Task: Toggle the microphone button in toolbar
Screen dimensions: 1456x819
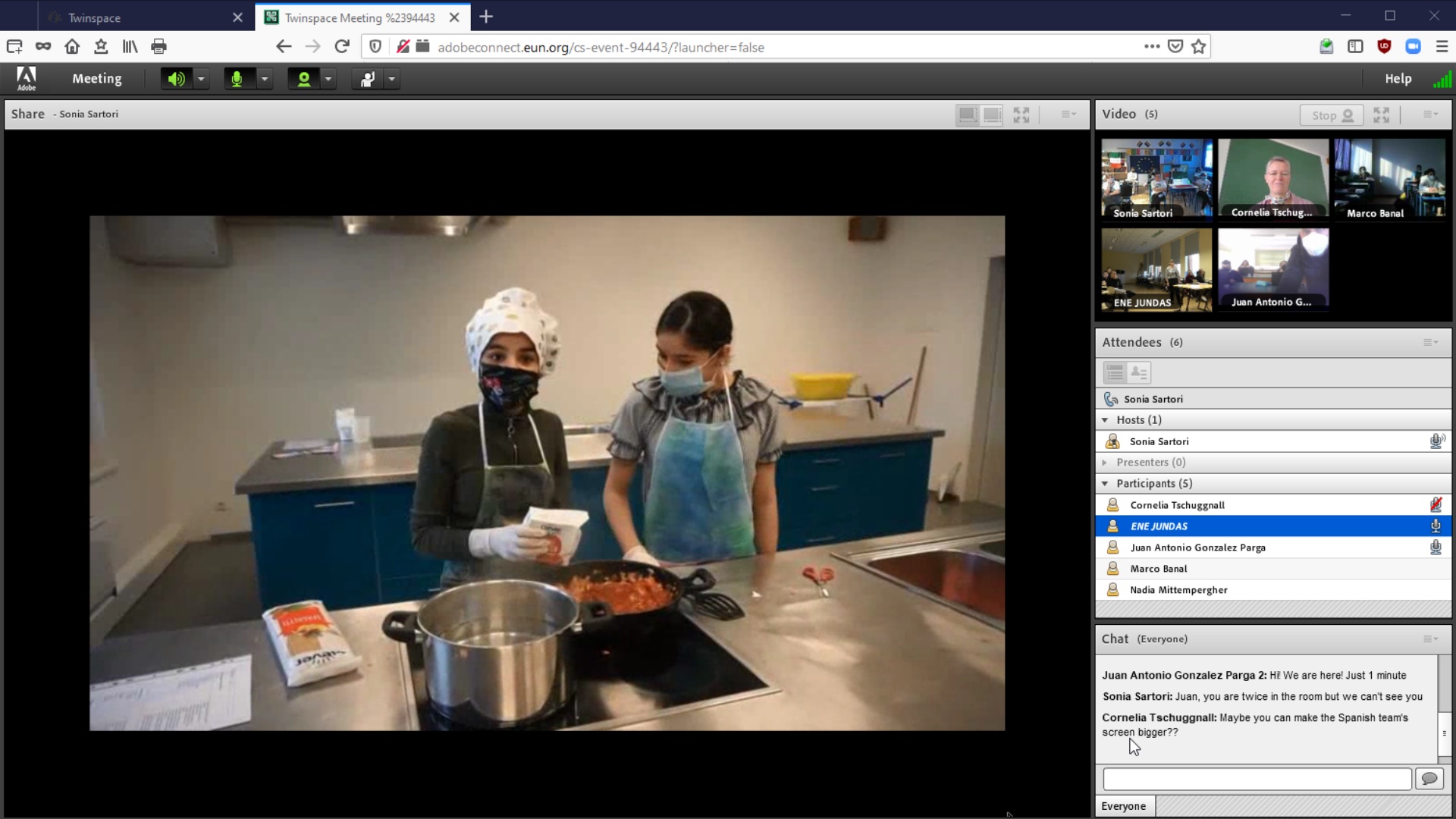Action: [237, 79]
